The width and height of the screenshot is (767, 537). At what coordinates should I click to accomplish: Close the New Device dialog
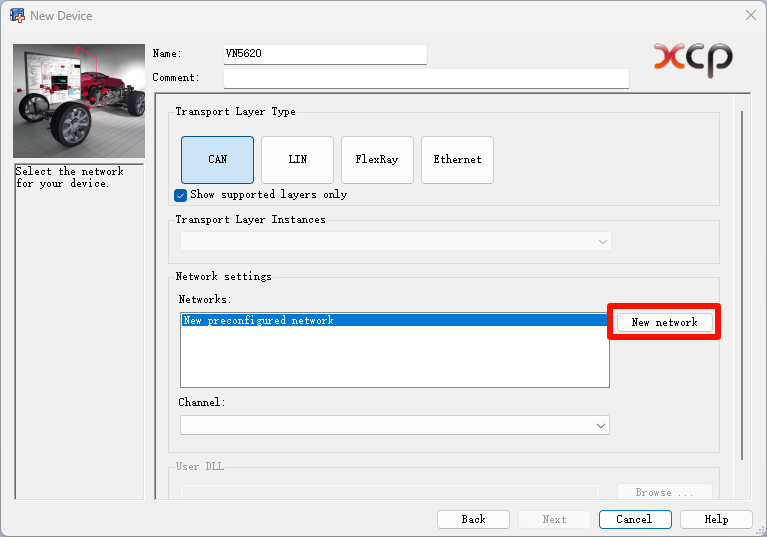tap(750, 15)
